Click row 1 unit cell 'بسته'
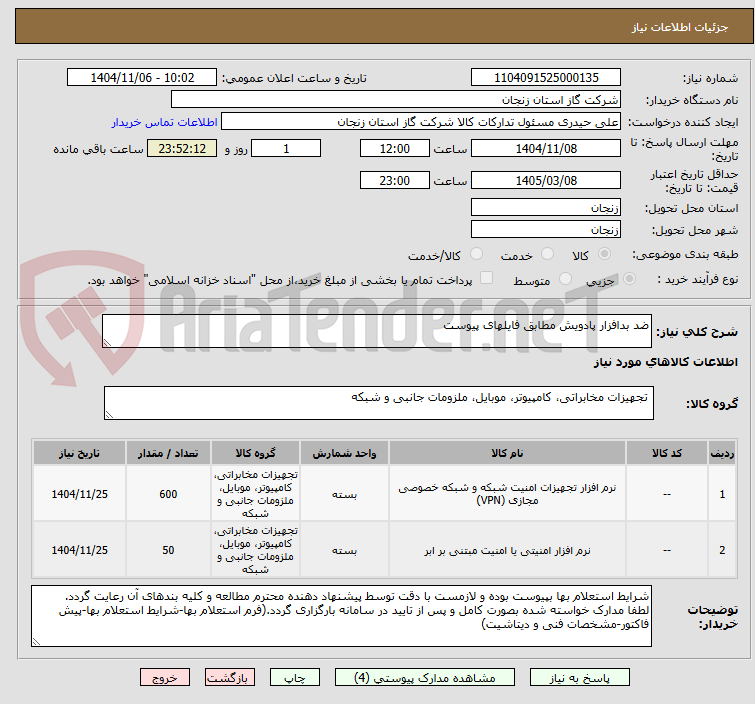Viewport: 755px width, 704px height. [344, 494]
